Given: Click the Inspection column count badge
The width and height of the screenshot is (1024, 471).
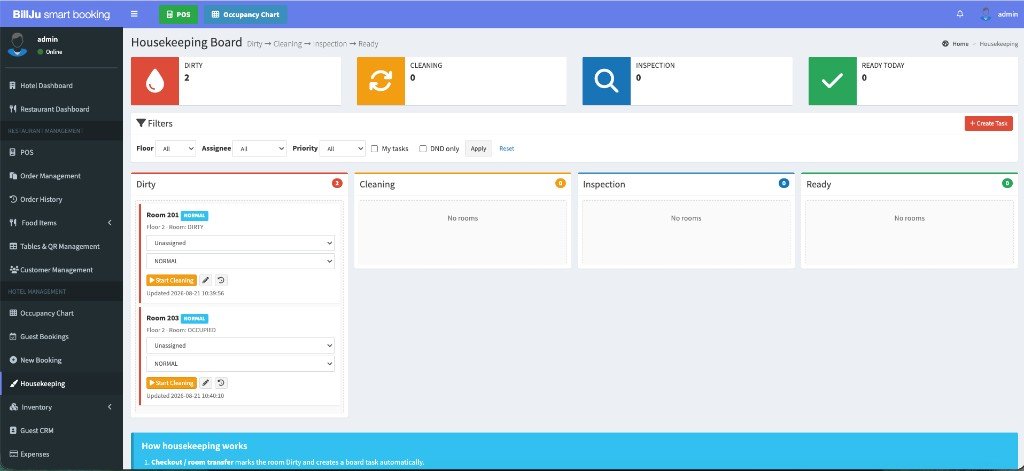Looking at the screenshot, I should click(x=784, y=184).
